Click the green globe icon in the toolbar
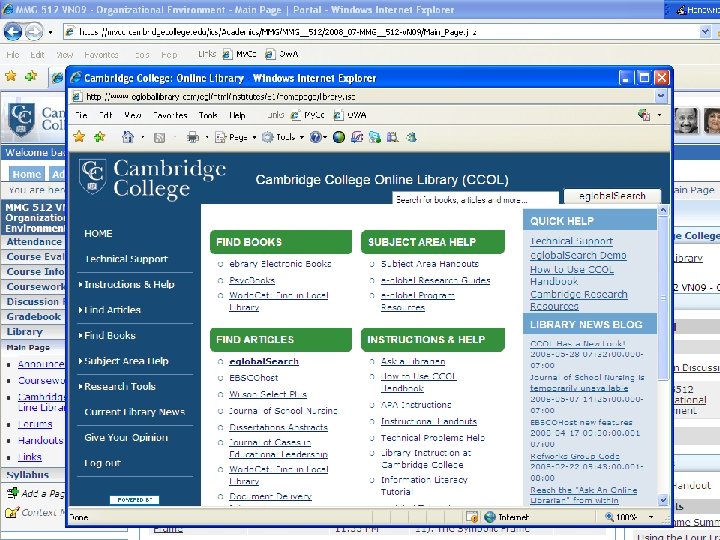Image resolution: width=720 pixels, height=540 pixels. (x=338, y=137)
